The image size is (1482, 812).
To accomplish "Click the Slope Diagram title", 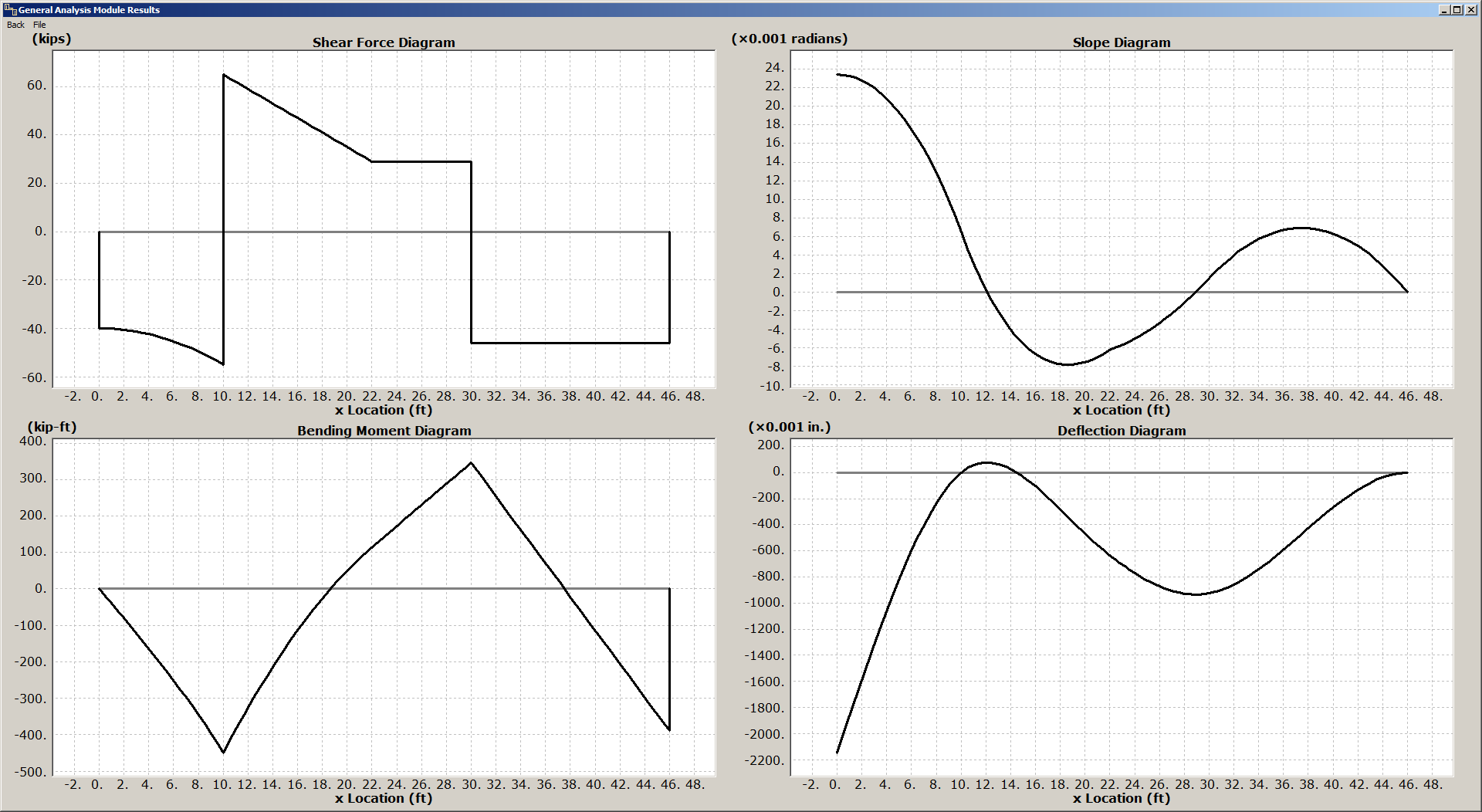I will click(x=1121, y=42).
